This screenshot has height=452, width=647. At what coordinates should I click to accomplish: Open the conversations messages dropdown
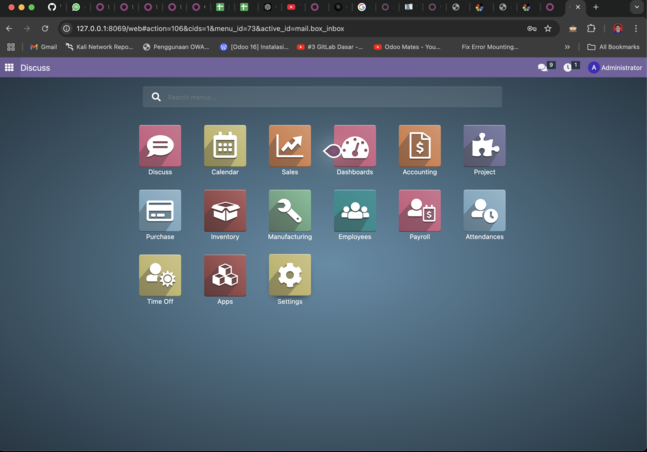coord(543,68)
